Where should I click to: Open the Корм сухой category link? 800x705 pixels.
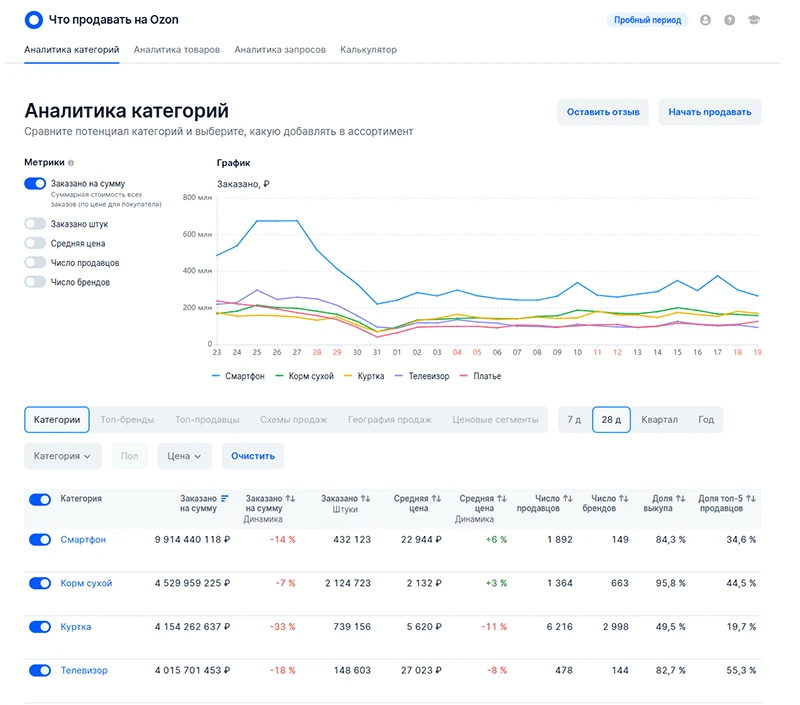(86, 583)
